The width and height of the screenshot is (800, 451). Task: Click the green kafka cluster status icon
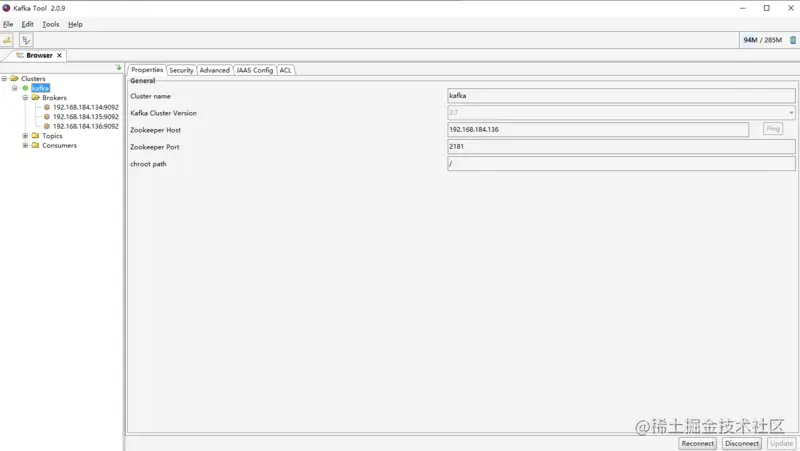(25, 88)
